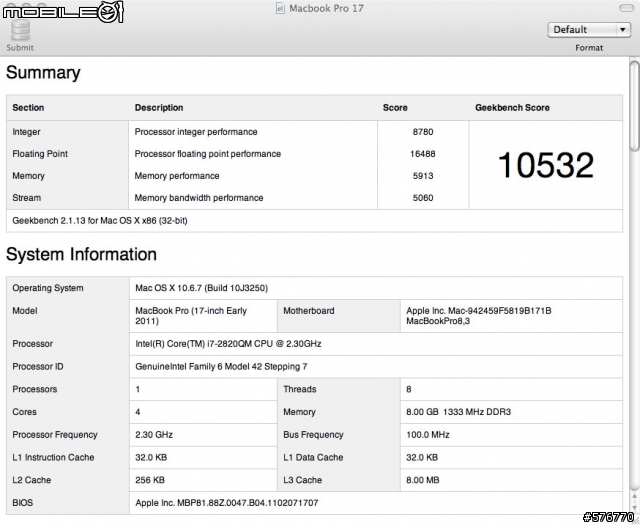Image resolution: width=640 pixels, height=525 pixels.
Task: Click the Cores value 4
Action: (x=138, y=412)
